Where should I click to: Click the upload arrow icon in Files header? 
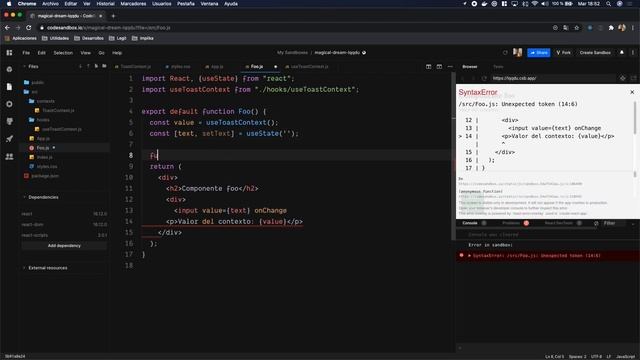[x=88, y=66]
